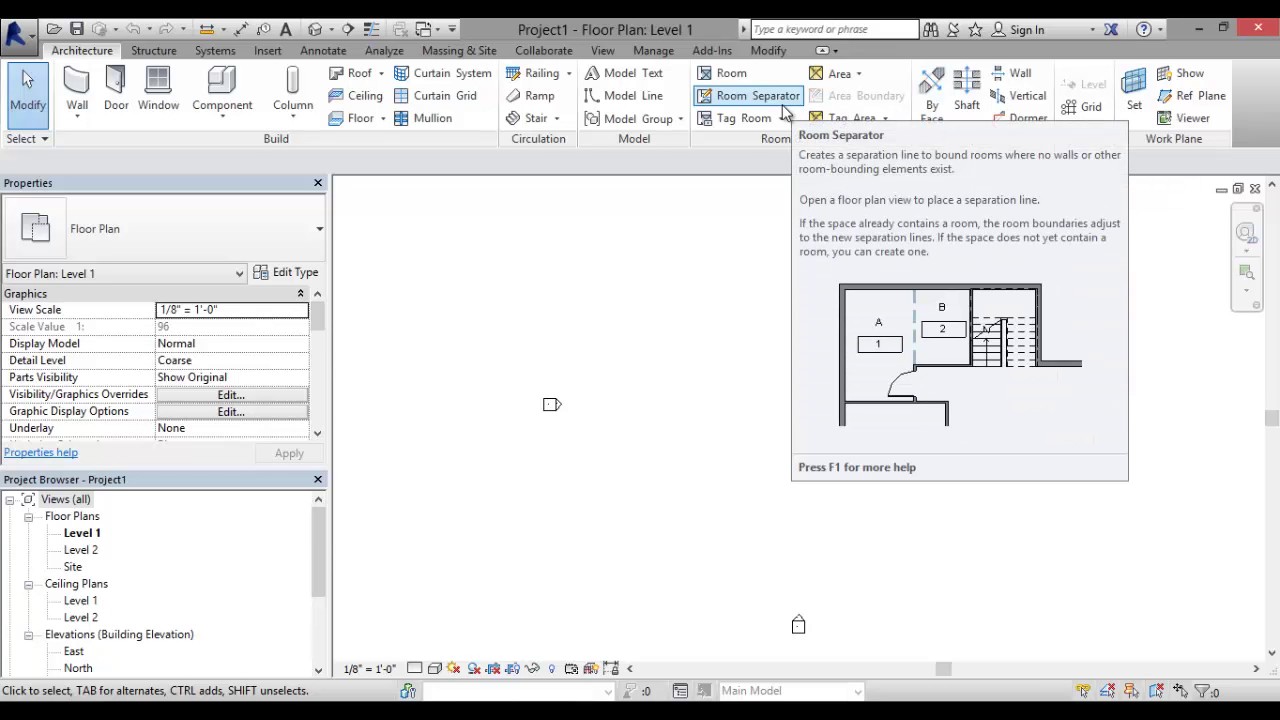Image resolution: width=1280 pixels, height=720 pixels.
Task: Click Sign In in the title bar
Action: (x=1027, y=30)
